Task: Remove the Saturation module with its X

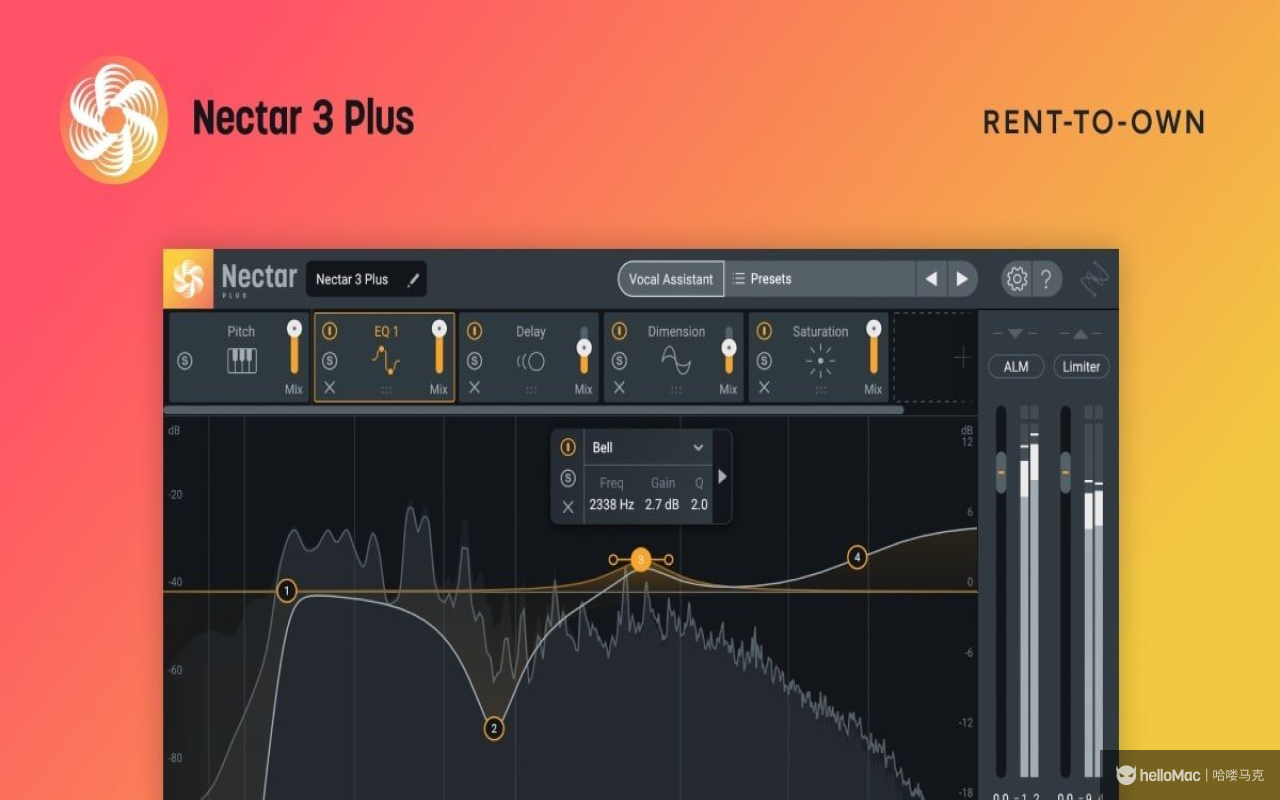Action: 764,388
